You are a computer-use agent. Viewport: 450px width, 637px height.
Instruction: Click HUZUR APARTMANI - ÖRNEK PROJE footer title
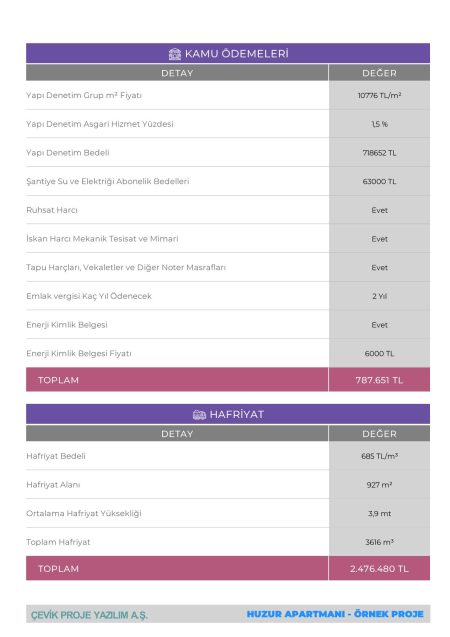coord(335,614)
